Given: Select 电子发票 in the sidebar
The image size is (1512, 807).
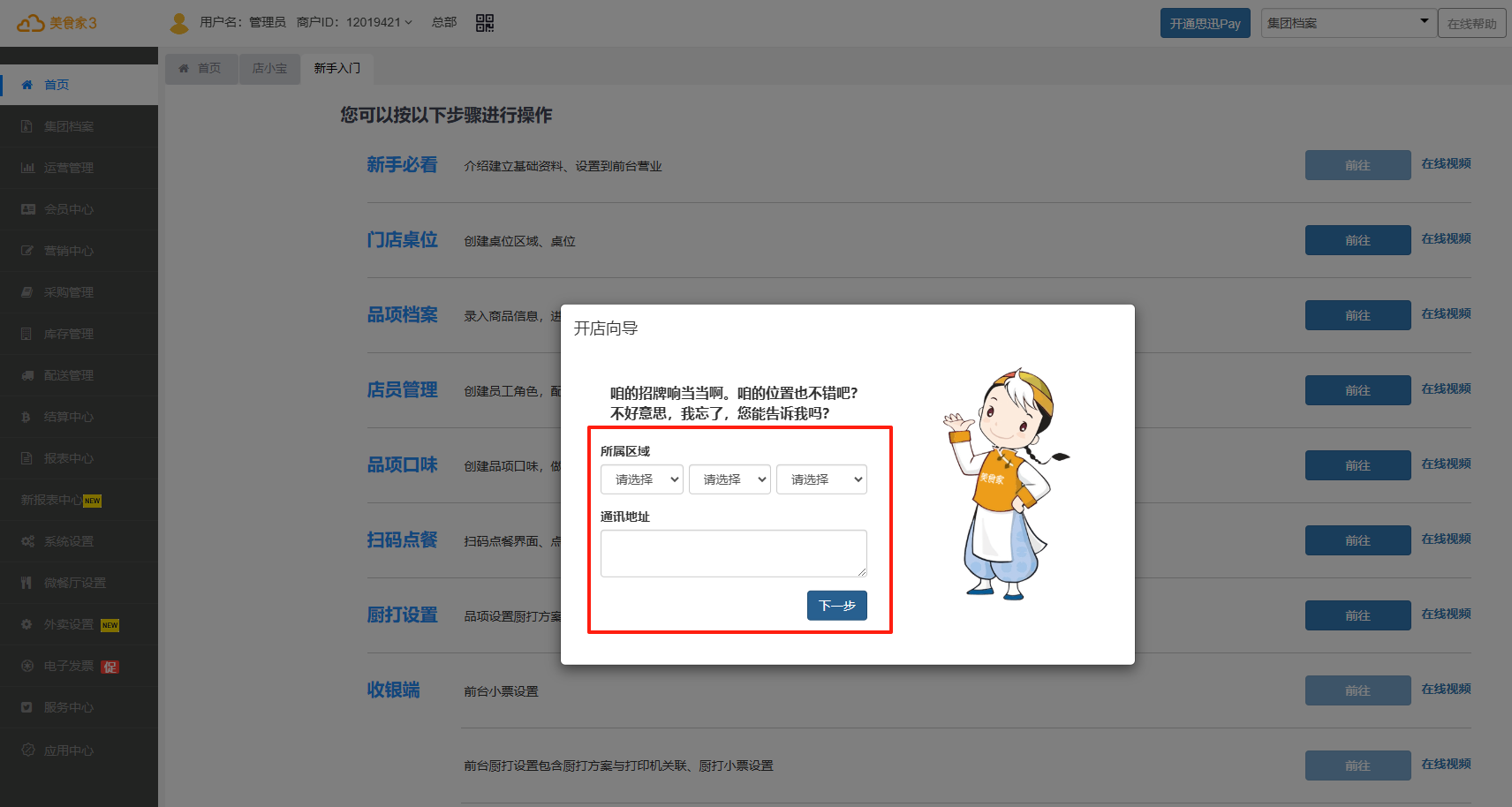Looking at the screenshot, I should pyautogui.click(x=69, y=666).
